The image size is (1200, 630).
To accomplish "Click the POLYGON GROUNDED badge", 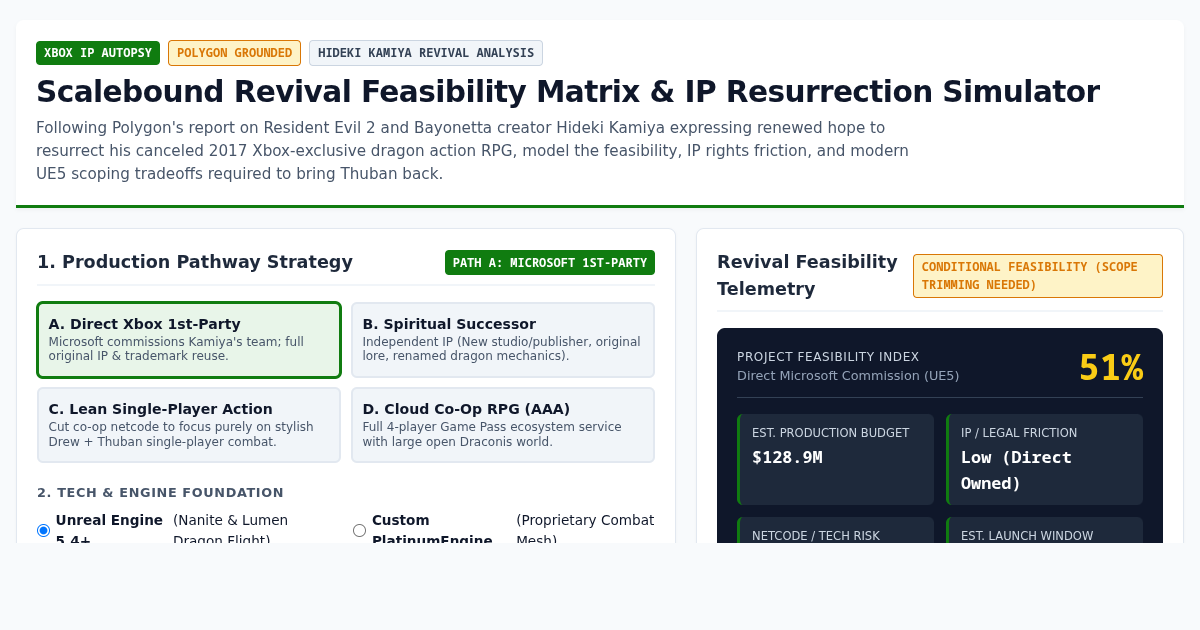I will 234,53.
